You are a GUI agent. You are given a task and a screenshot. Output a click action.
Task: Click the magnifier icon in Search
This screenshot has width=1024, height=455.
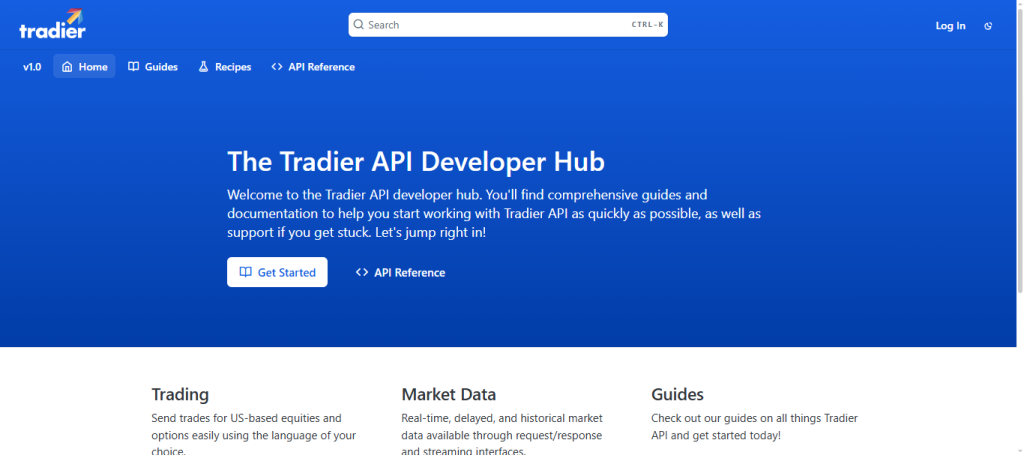[x=359, y=25]
